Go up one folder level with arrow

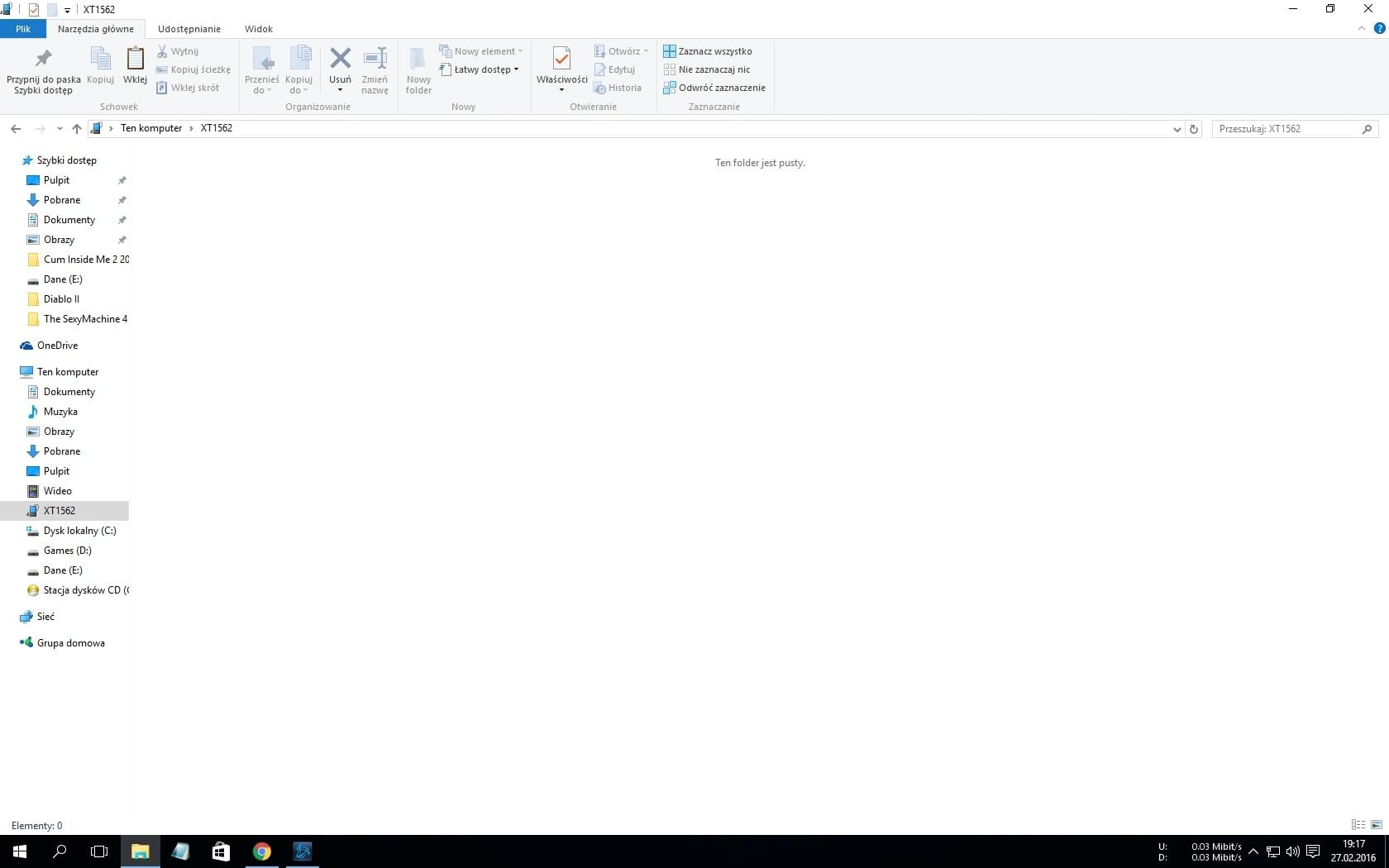(77, 129)
